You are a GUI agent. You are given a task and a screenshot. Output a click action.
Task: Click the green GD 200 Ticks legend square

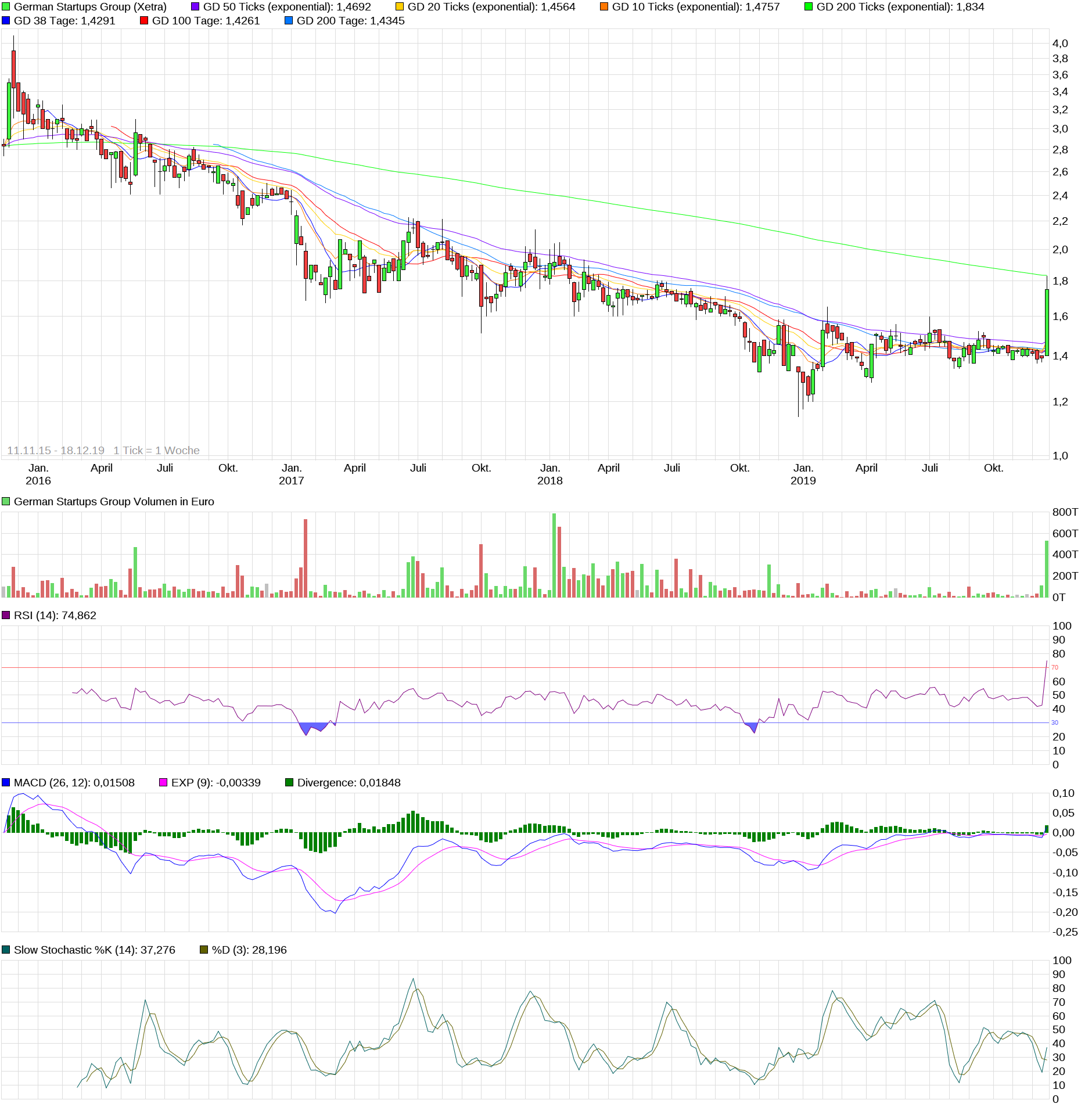click(x=809, y=7)
